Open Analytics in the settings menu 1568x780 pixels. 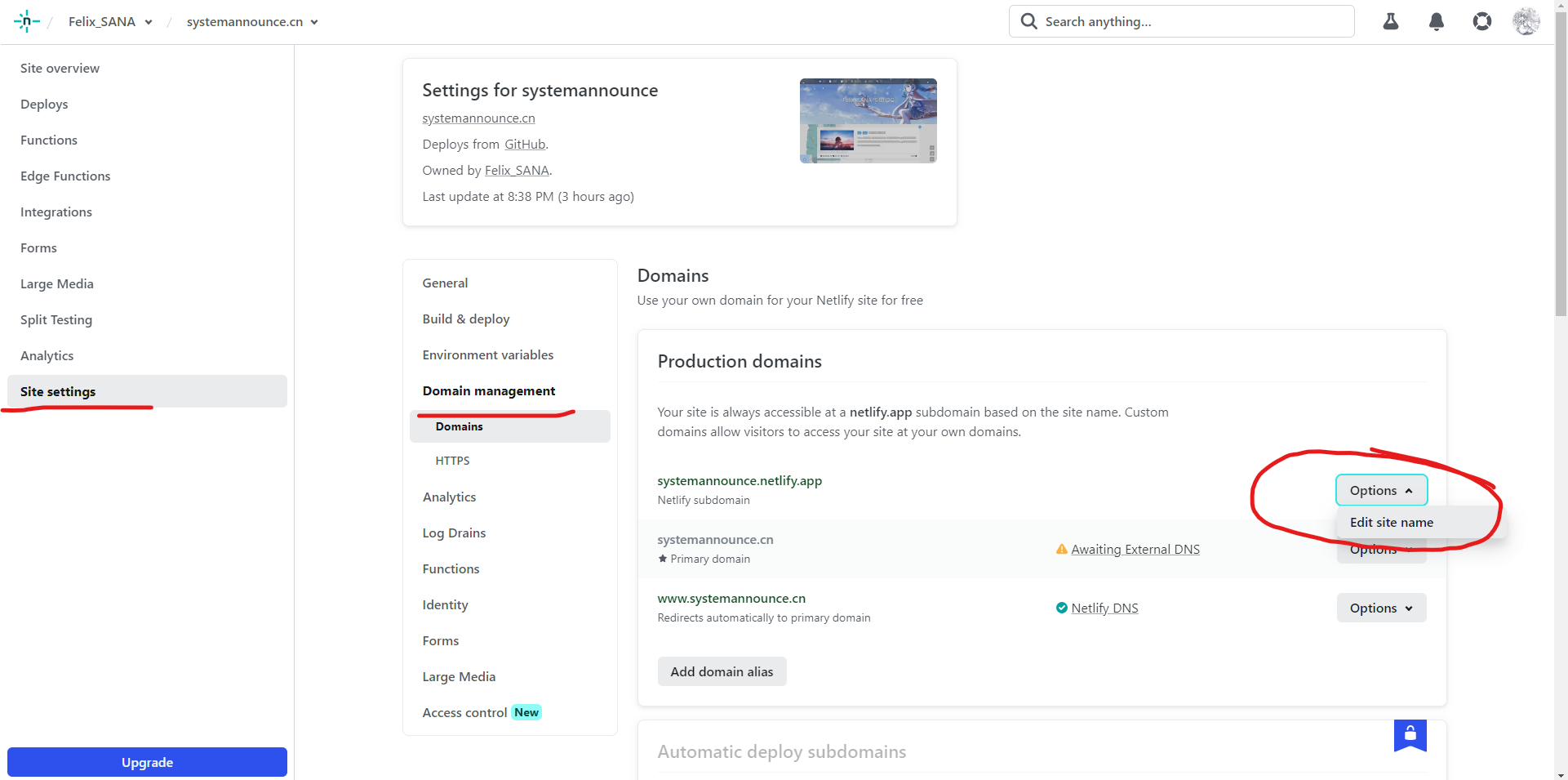(x=449, y=497)
